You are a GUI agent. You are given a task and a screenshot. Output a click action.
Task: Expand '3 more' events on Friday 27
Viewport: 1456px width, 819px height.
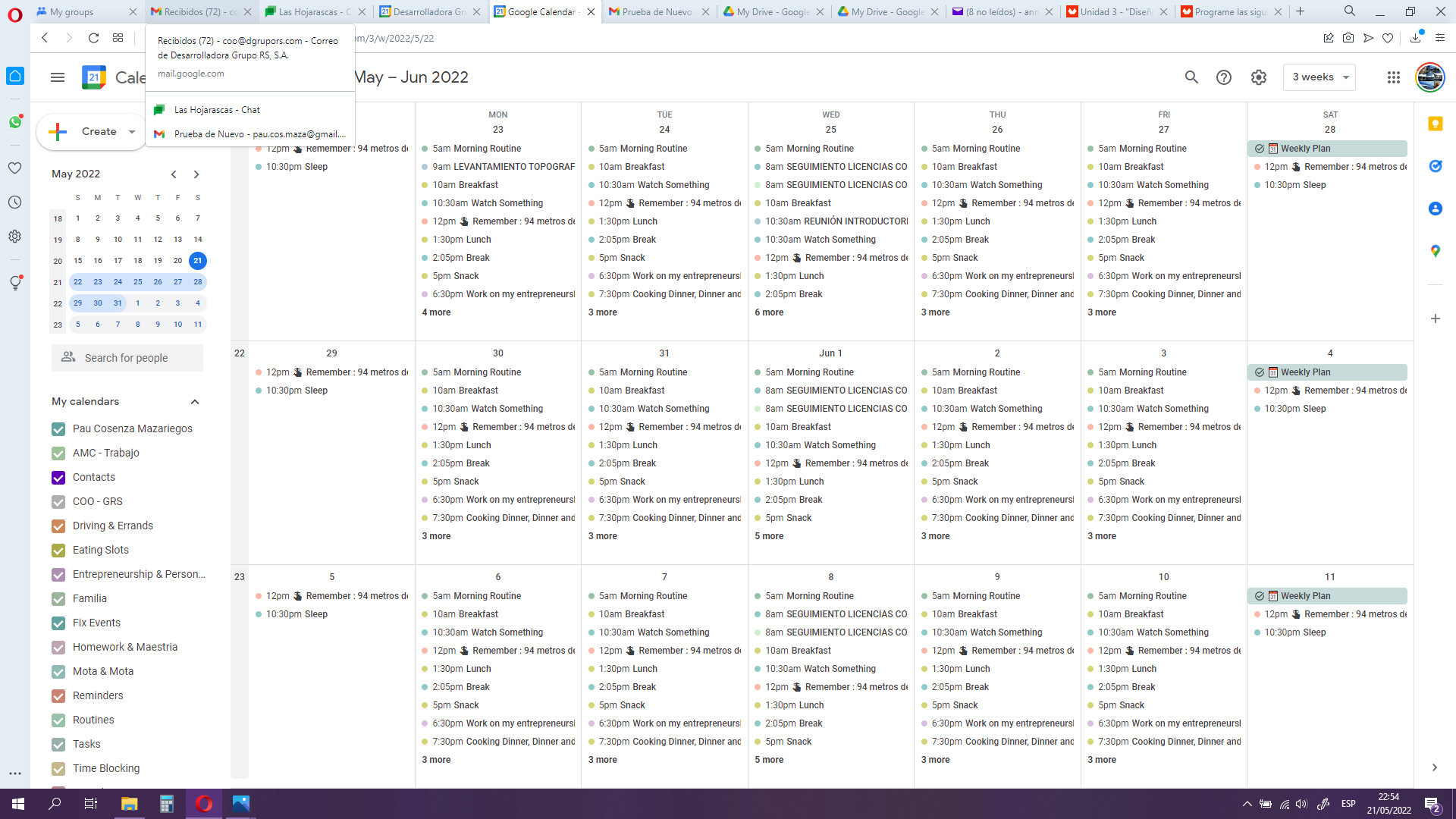pos(1102,312)
